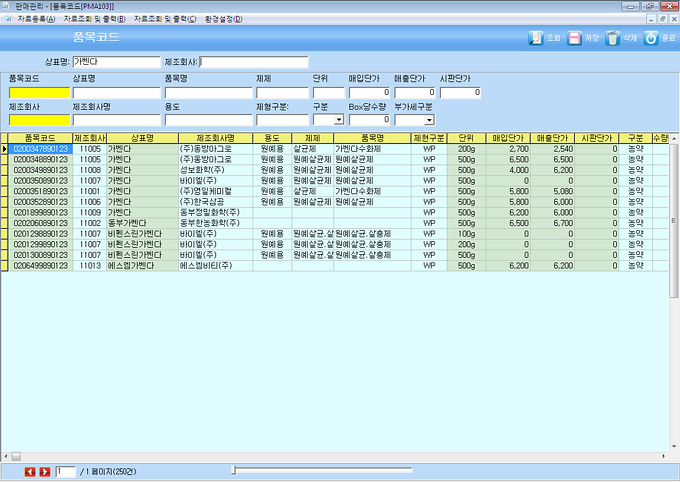Screen dimensions: 680x482
Task: Open the 자료조회 및 출력(B) menu
Action: tap(95, 19)
